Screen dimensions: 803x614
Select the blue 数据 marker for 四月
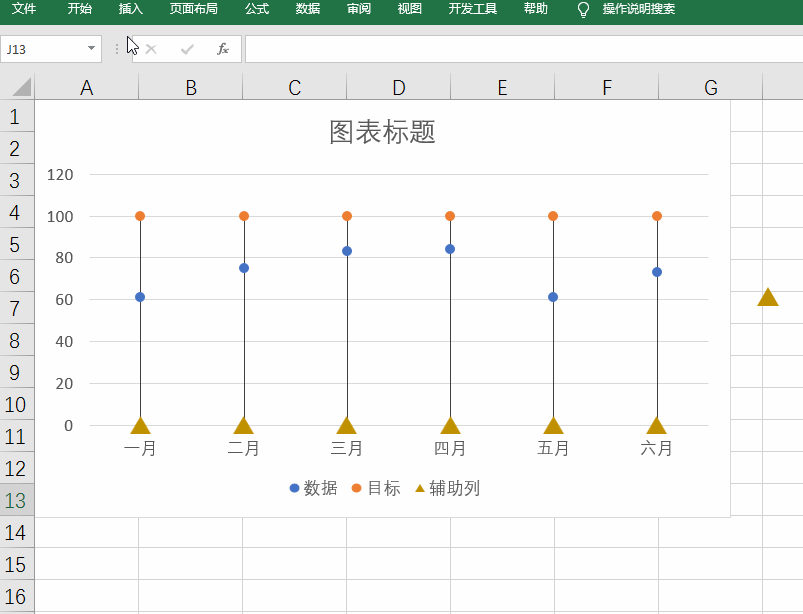[x=450, y=249]
